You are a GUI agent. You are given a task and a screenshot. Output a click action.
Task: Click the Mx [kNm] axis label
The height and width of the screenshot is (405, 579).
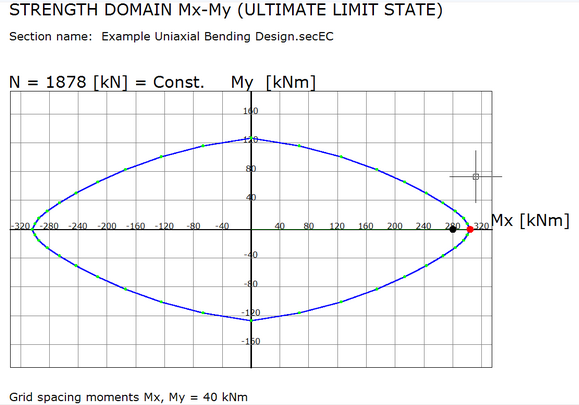(530, 220)
